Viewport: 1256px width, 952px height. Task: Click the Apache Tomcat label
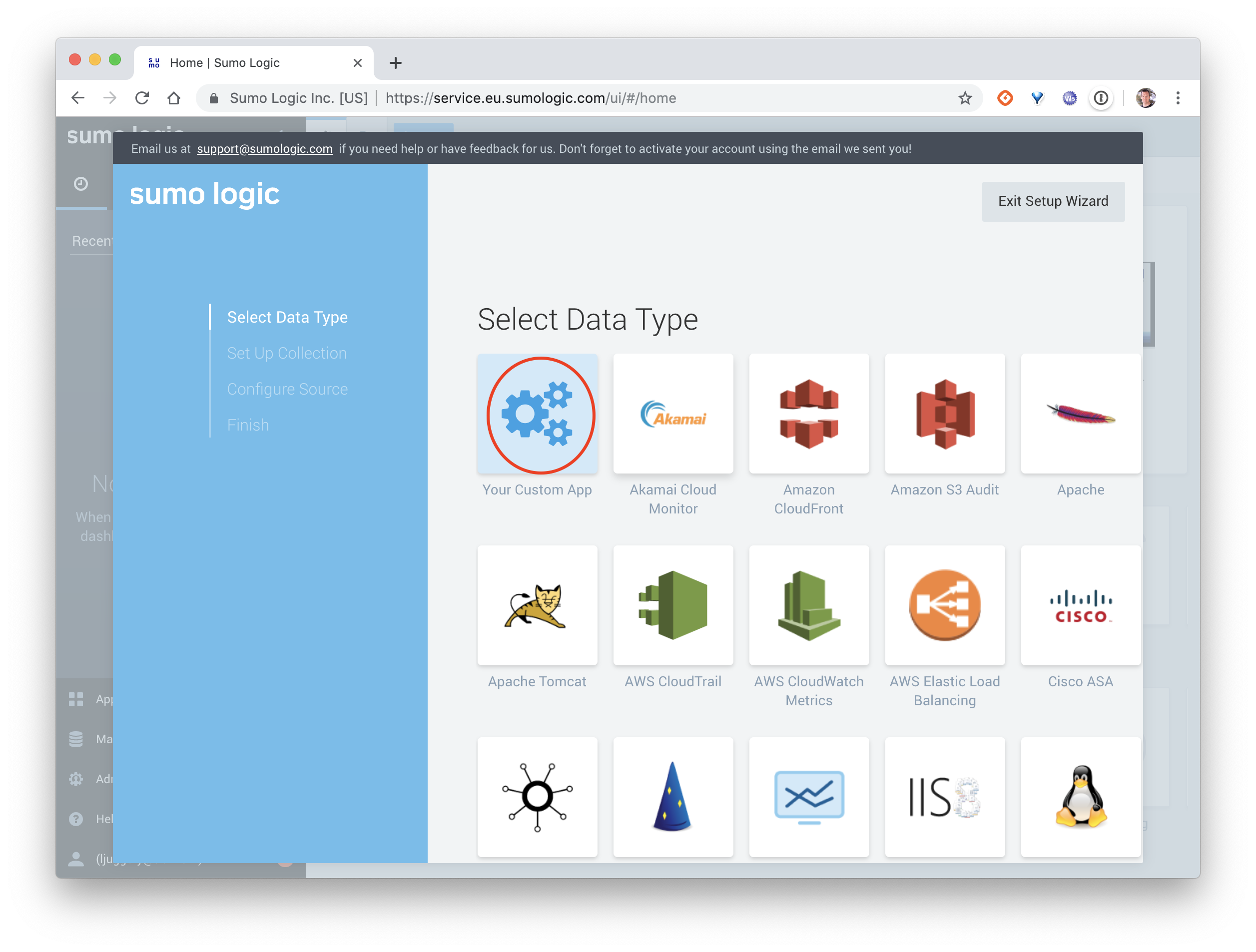[x=537, y=681]
